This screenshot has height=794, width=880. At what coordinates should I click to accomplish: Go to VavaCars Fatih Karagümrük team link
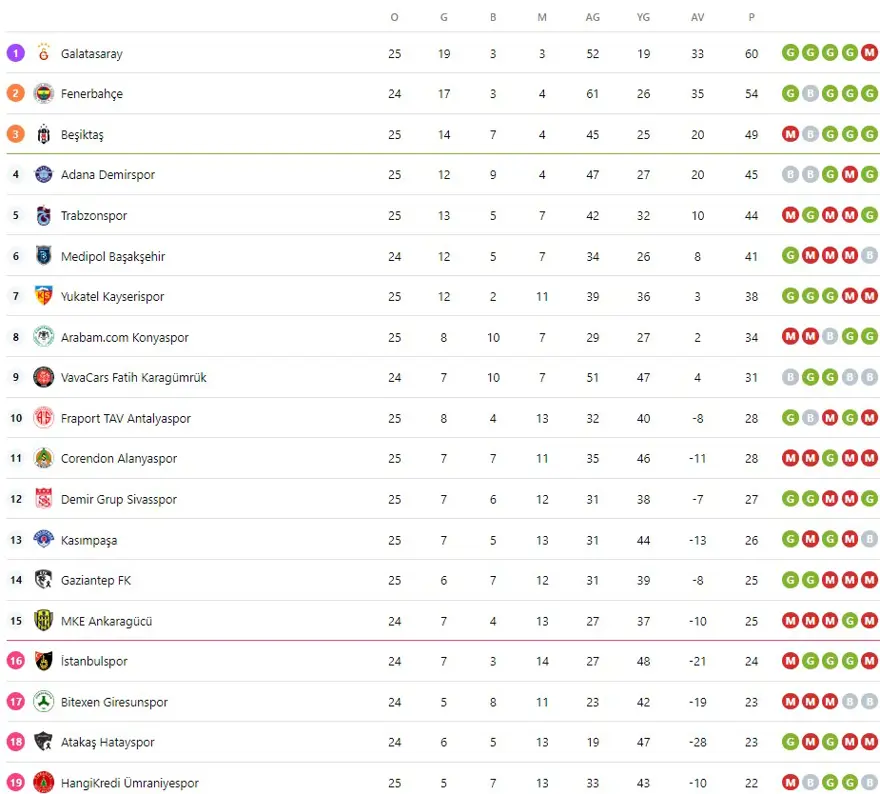134,378
